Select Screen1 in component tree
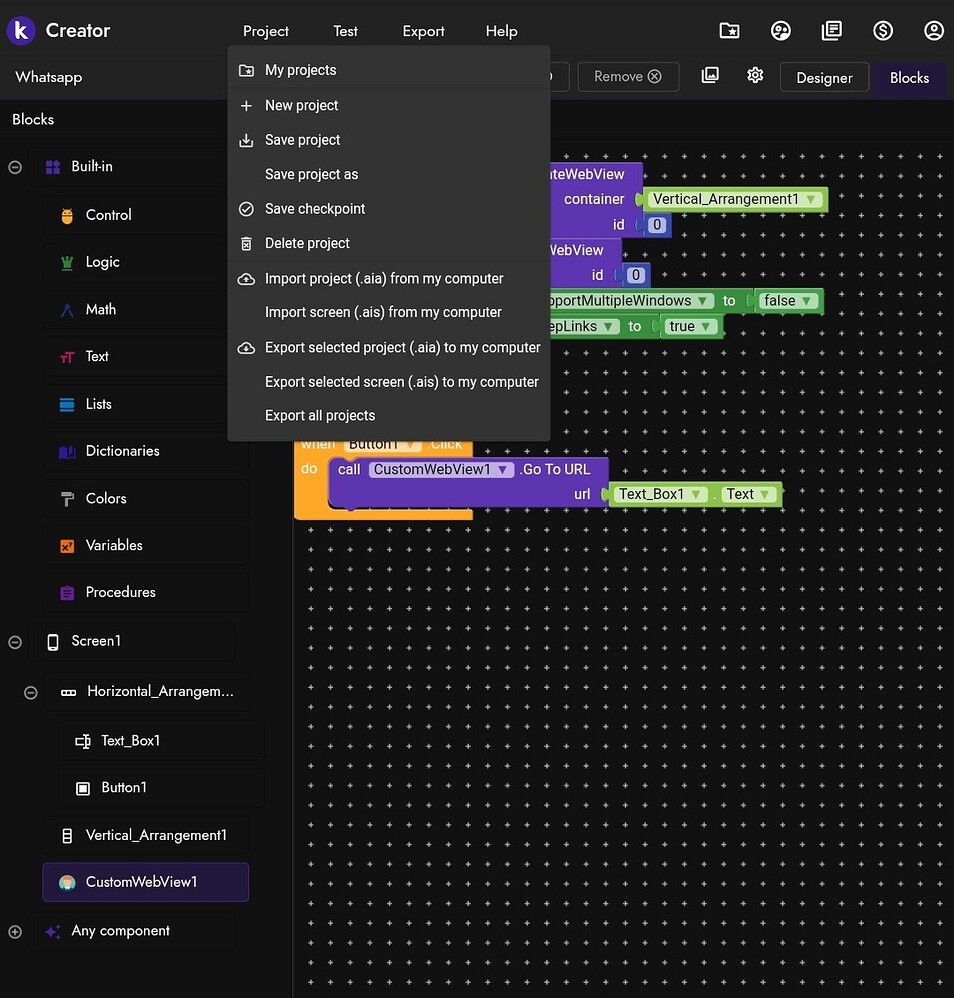This screenshot has width=954, height=998. [x=131, y=641]
